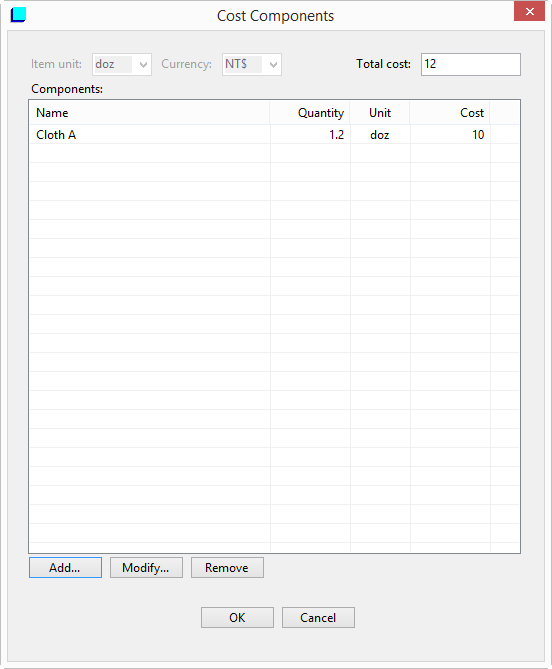Open the Currency dropdown showing NT$

pos(252,64)
